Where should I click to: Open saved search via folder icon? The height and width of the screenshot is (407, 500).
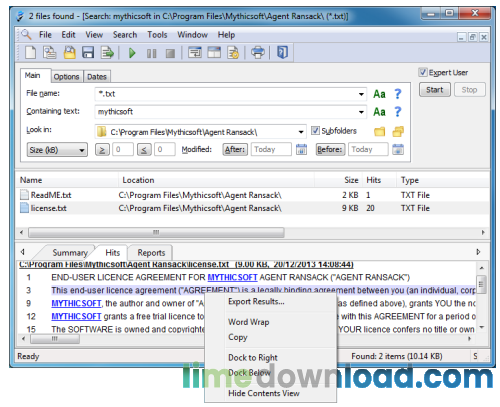pyautogui.click(x=69, y=53)
